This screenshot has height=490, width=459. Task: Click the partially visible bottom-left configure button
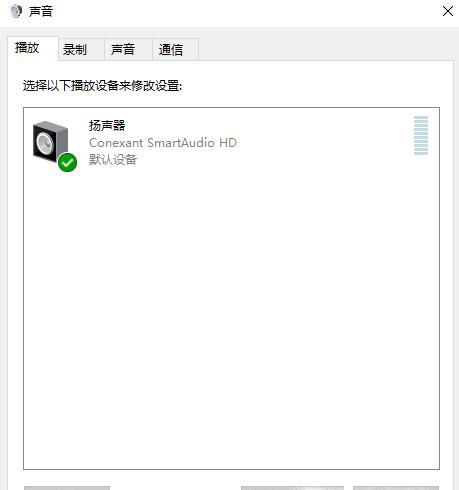[x=67, y=488]
